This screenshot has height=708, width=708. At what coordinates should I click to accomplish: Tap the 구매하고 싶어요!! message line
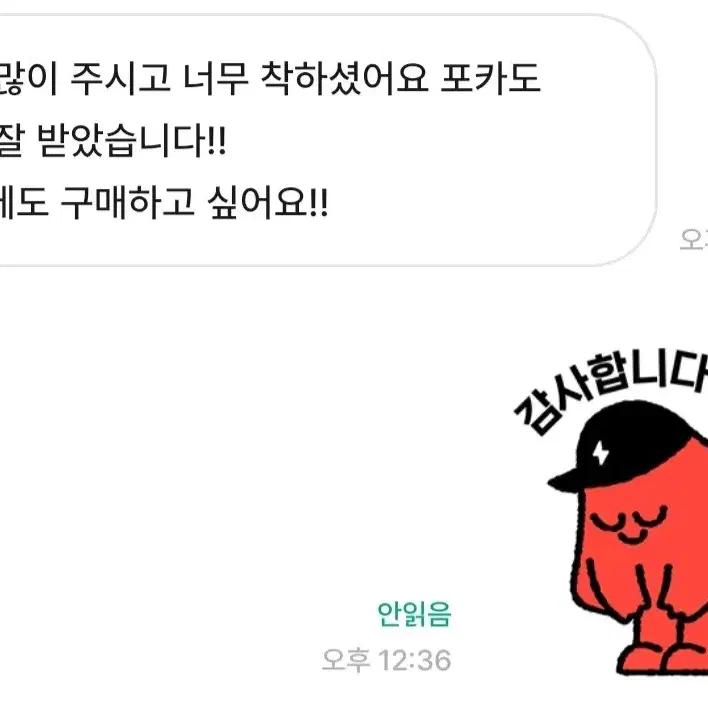164,203
